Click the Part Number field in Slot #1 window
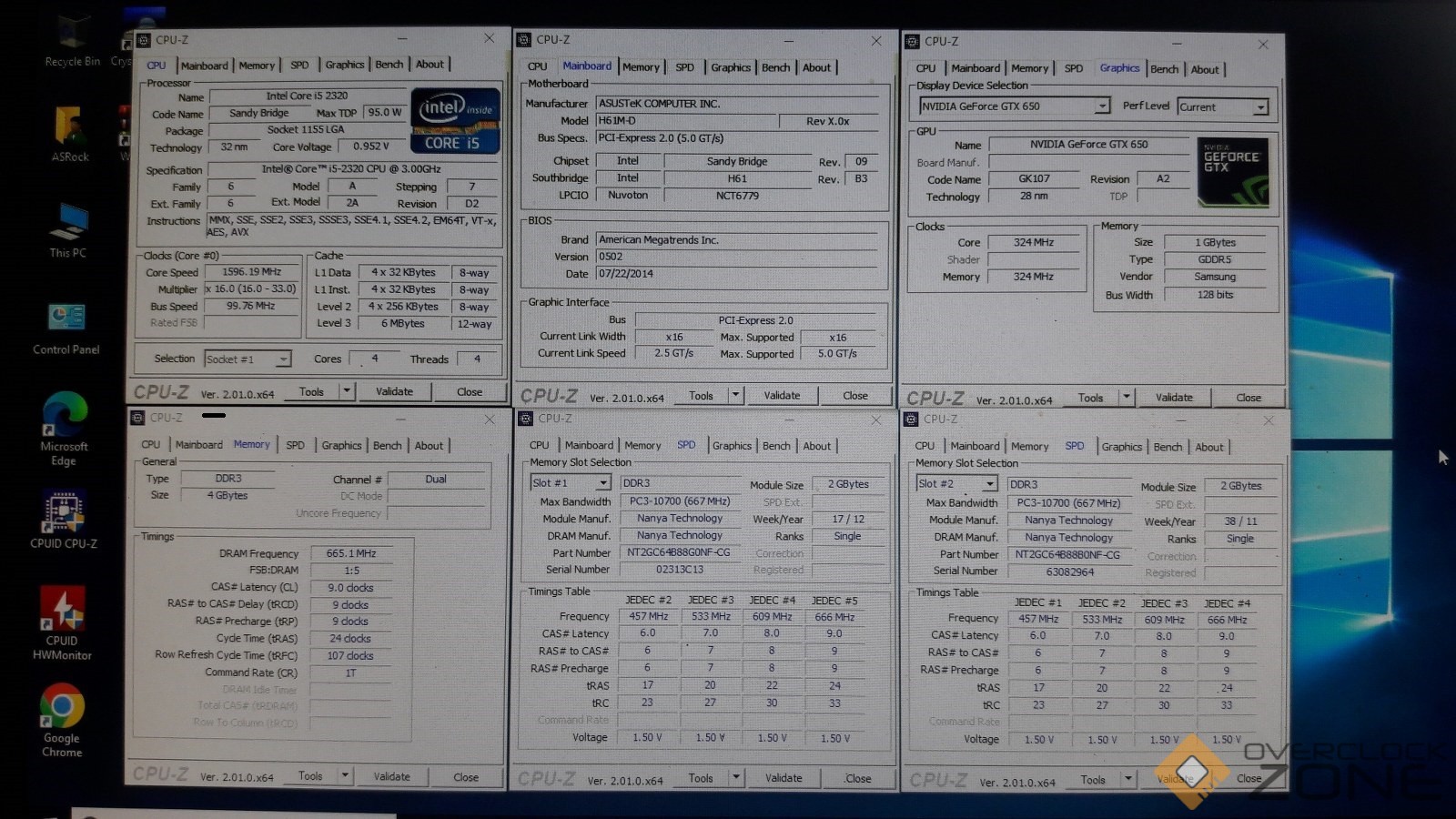Screen dimensions: 1456x819 point(679,552)
